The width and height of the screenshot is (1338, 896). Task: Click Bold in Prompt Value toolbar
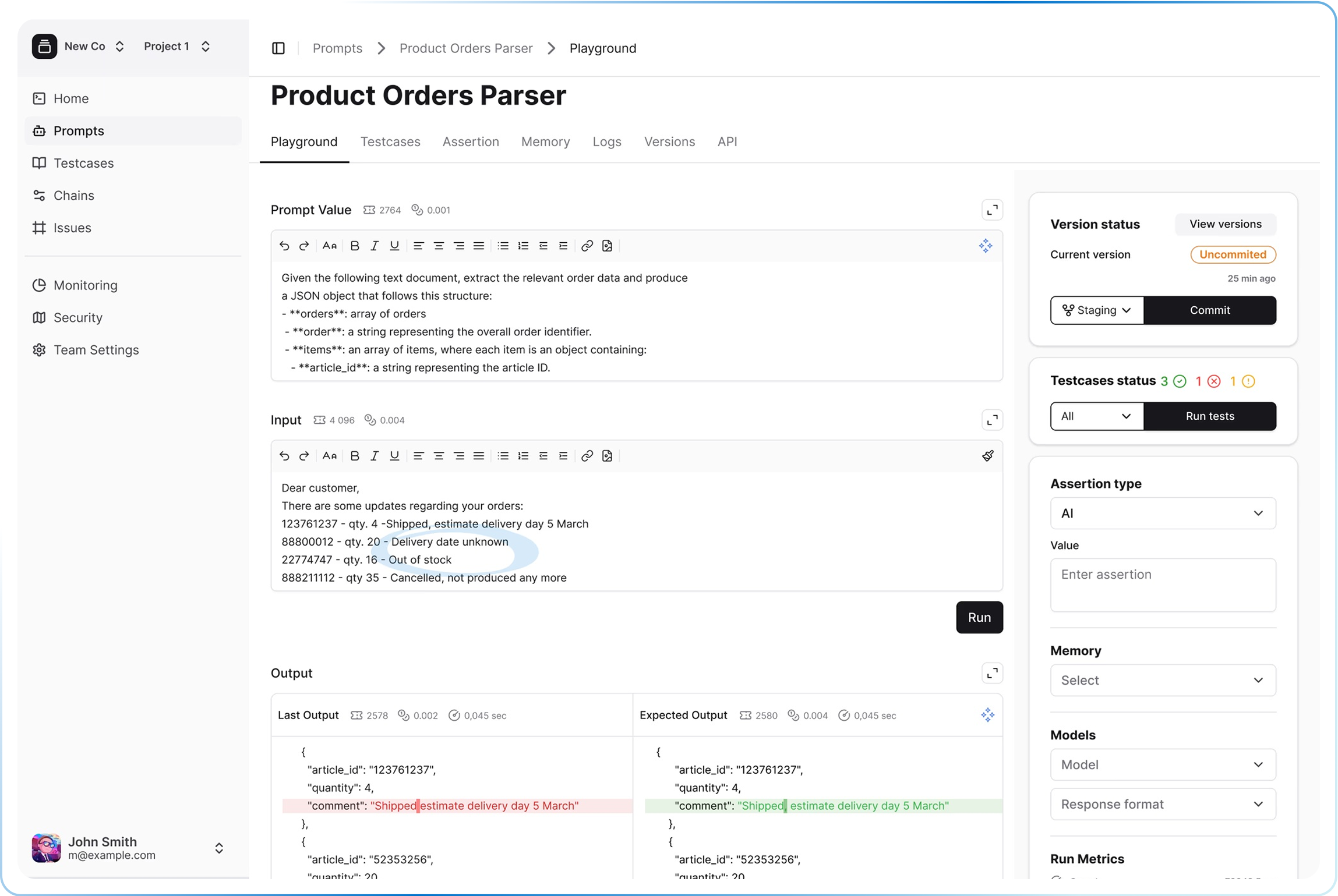coord(354,246)
